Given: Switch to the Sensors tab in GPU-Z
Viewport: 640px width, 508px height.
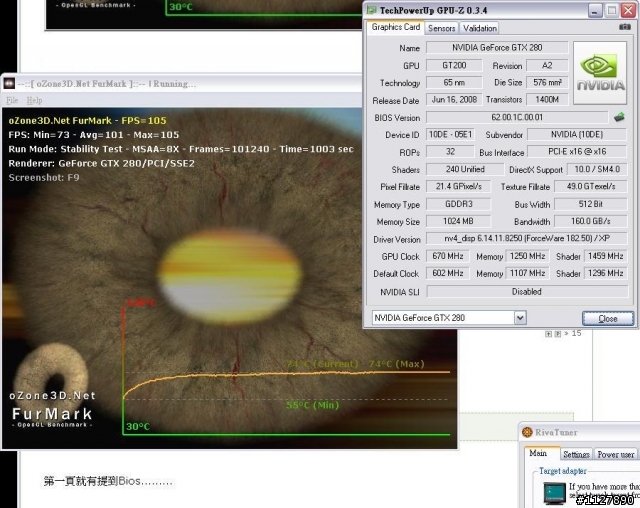Looking at the screenshot, I should coord(441,28).
